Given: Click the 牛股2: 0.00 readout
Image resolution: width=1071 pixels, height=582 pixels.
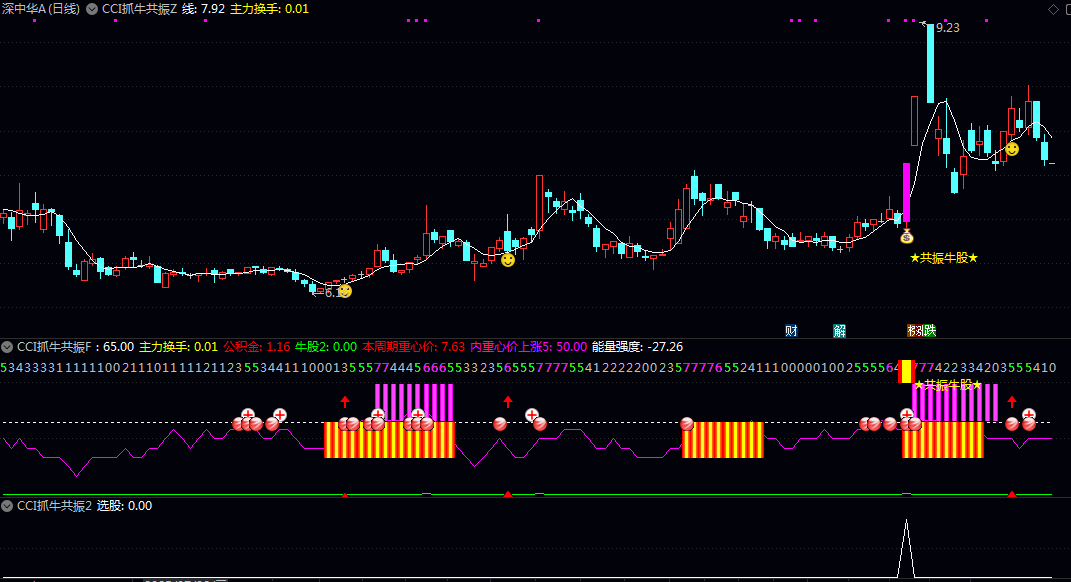Looking at the screenshot, I should coord(326,347).
